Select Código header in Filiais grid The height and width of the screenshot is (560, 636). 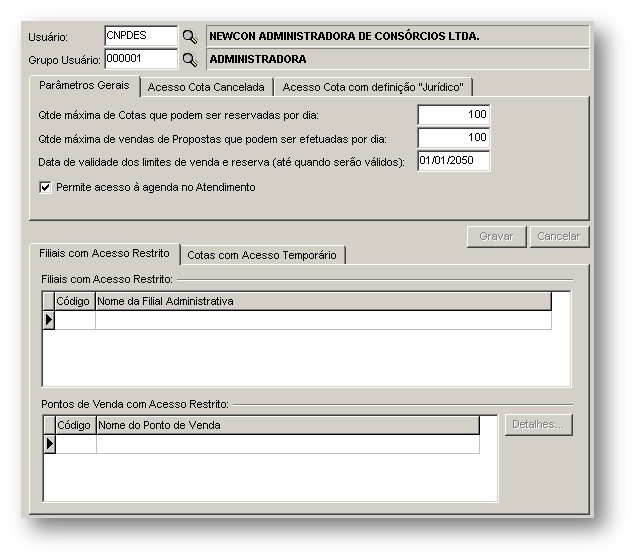tap(75, 301)
